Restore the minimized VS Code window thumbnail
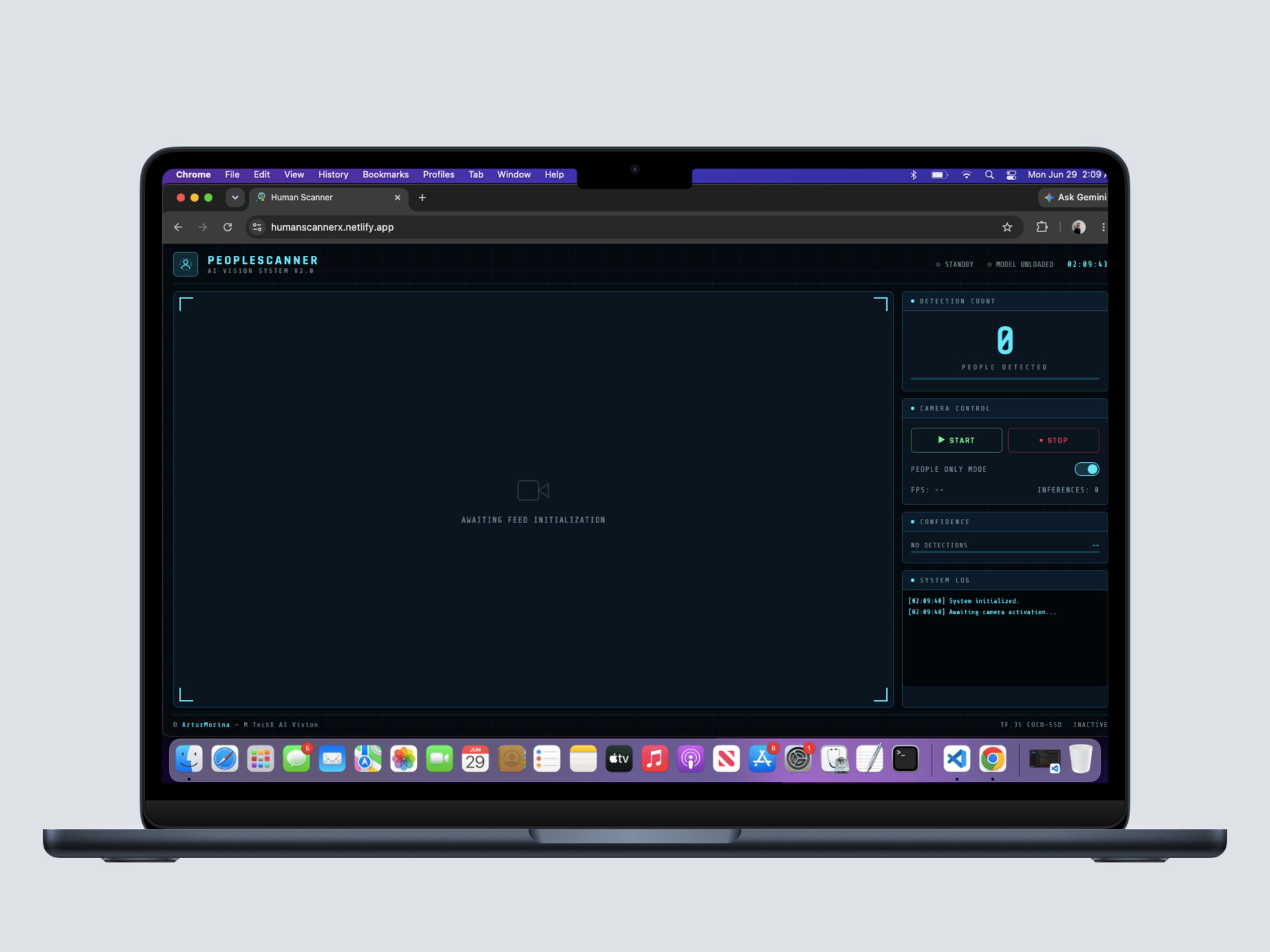This screenshot has height=952, width=1270. click(x=1044, y=760)
